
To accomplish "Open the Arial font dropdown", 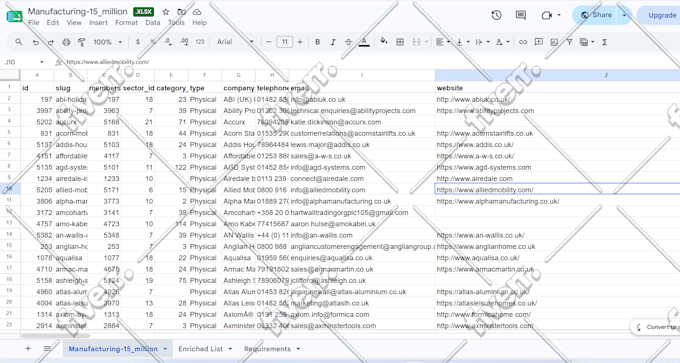I will tap(235, 42).
